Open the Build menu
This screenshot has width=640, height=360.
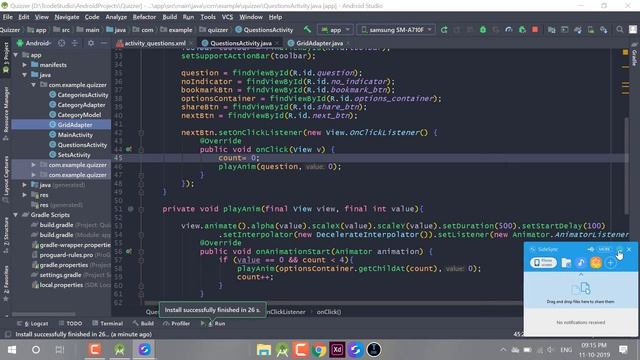pos(169,17)
